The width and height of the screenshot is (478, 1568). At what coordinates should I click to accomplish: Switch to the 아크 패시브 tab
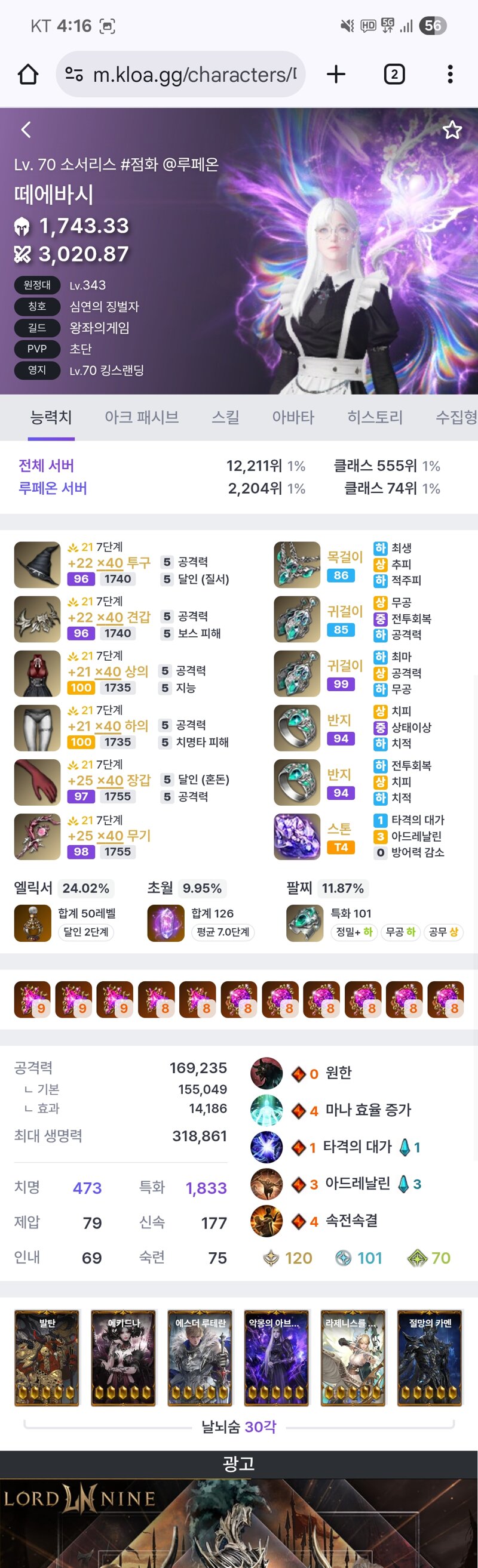[x=142, y=417]
